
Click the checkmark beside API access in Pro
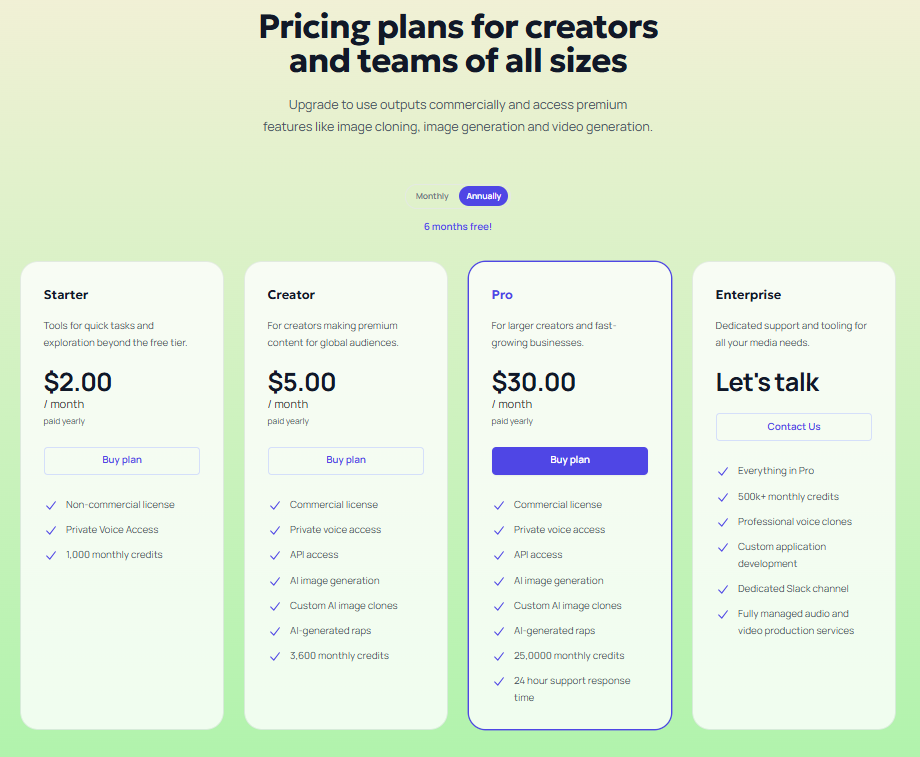pos(499,554)
